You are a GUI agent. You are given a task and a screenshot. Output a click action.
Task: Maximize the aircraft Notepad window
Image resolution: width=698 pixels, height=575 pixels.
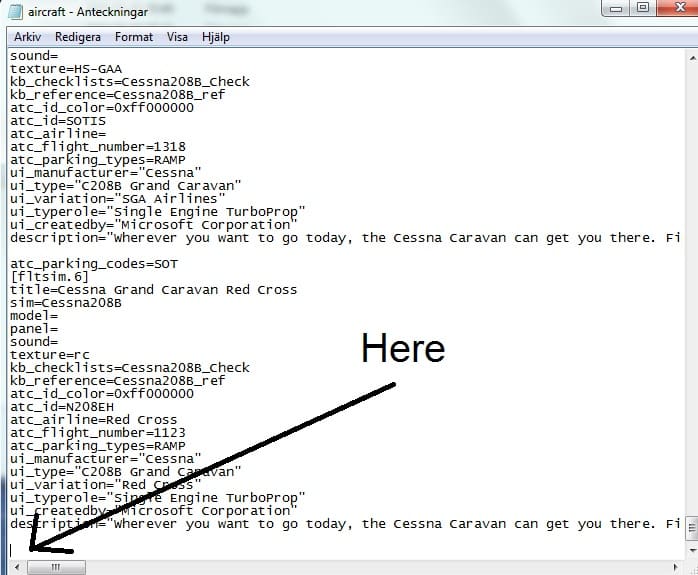[x=643, y=9]
